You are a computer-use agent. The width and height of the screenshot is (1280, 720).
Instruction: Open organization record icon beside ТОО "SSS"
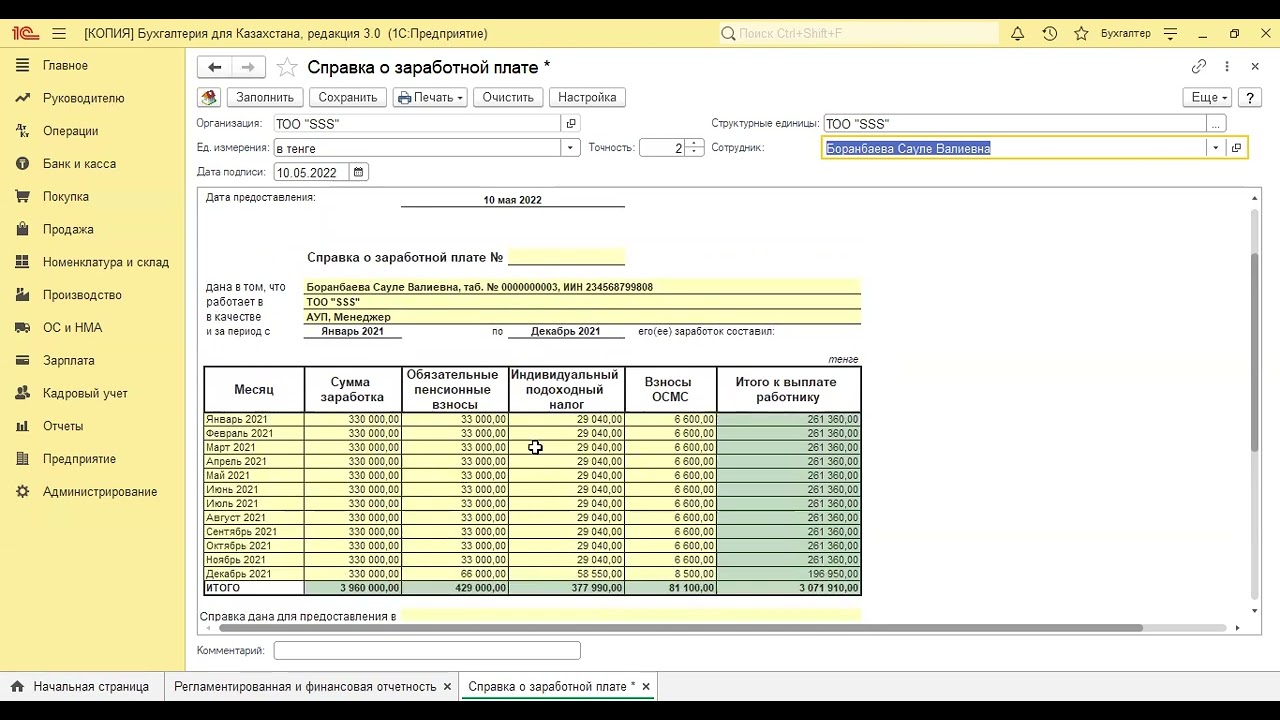coord(571,124)
